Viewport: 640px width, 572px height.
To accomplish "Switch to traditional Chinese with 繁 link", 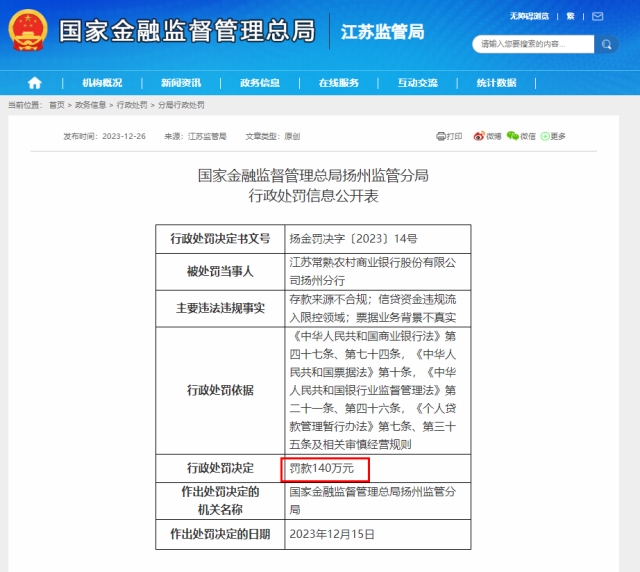I will pos(570,16).
